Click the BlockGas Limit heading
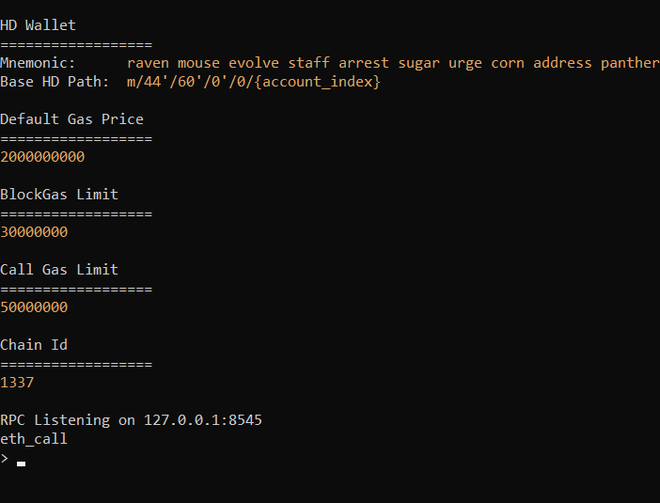This screenshot has height=503, width=660. tap(59, 194)
